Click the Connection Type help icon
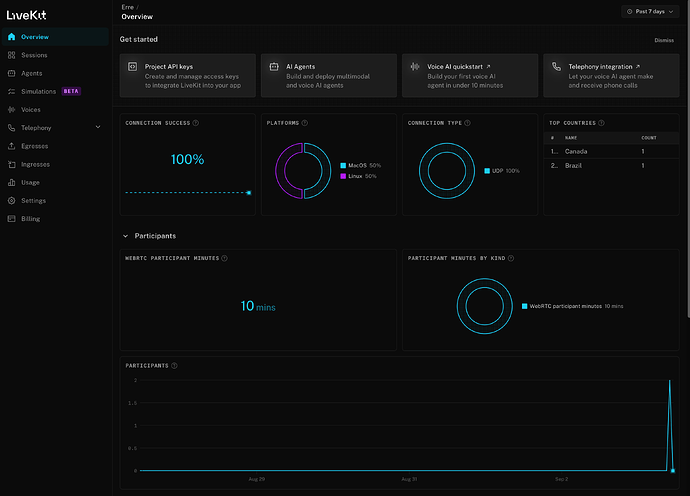Screen dimensions: 690x496 467,123
